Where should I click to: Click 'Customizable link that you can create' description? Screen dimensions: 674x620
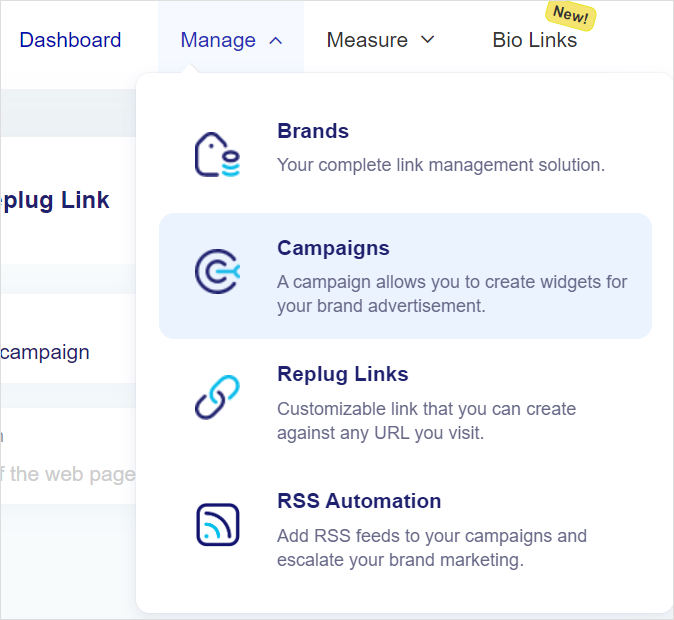(426, 421)
